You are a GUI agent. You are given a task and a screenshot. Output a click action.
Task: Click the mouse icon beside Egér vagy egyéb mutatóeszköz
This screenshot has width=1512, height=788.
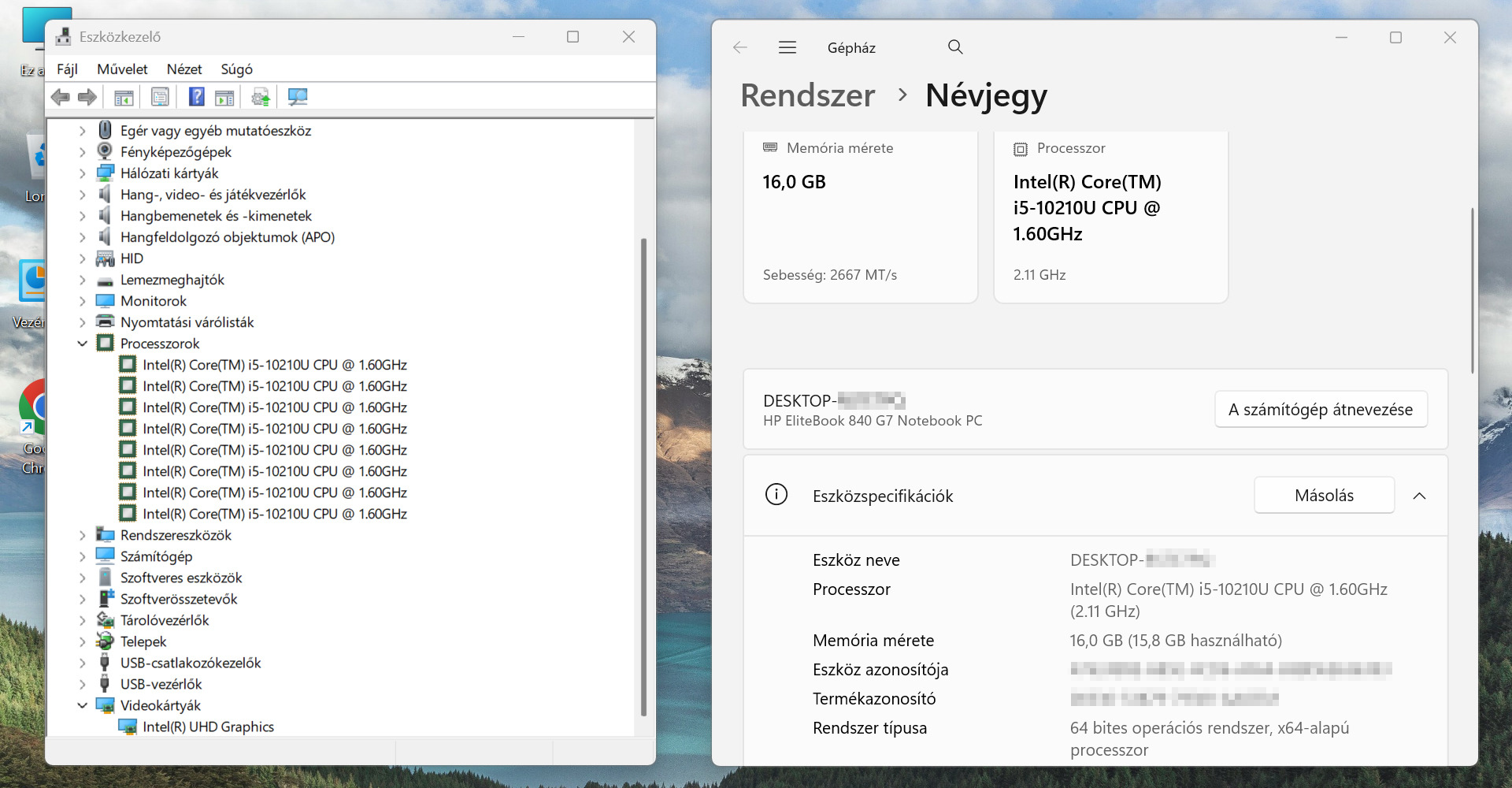point(105,130)
